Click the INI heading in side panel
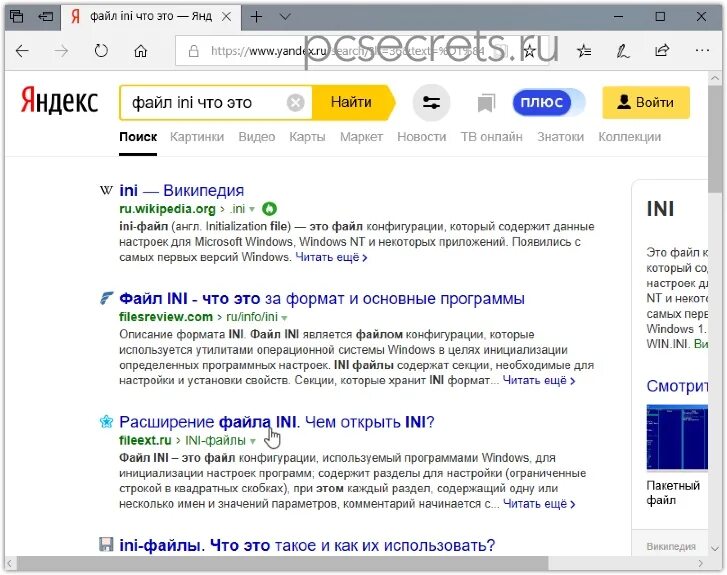This screenshot has width=727, height=575. tap(660, 209)
